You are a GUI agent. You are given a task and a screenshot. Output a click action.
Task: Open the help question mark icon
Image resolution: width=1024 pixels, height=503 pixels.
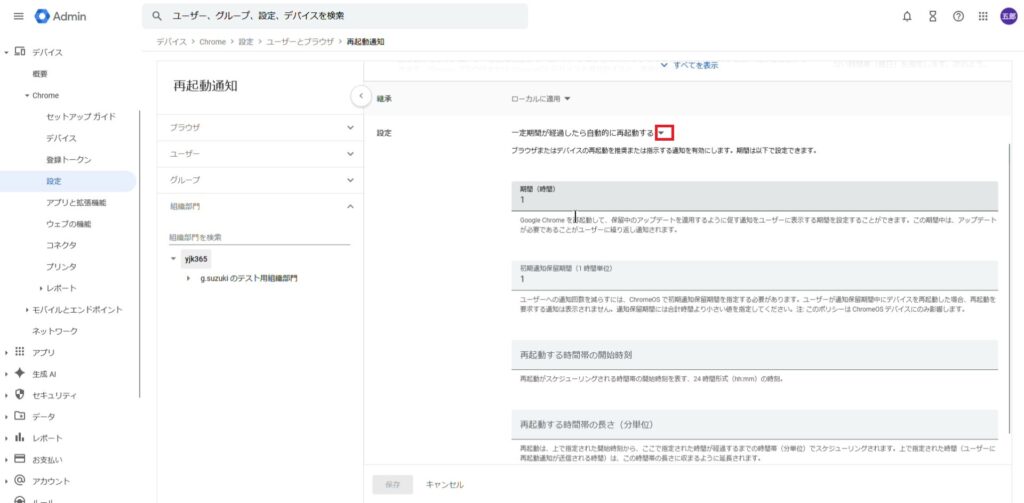958,16
